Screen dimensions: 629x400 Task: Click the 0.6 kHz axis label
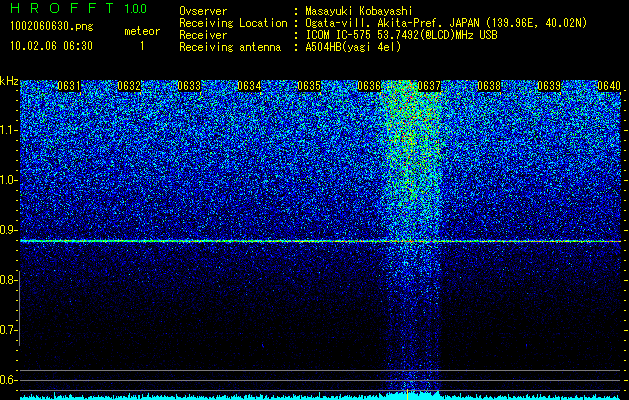[x=8, y=380]
